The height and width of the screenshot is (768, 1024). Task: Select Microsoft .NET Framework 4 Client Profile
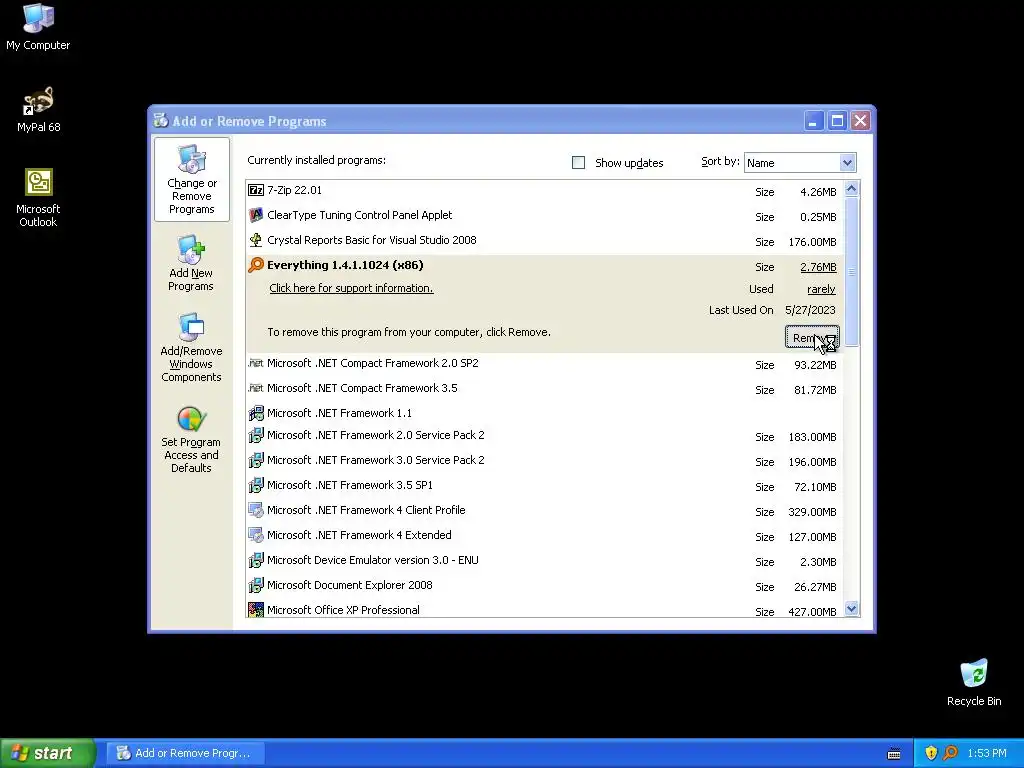(x=545, y=511)
